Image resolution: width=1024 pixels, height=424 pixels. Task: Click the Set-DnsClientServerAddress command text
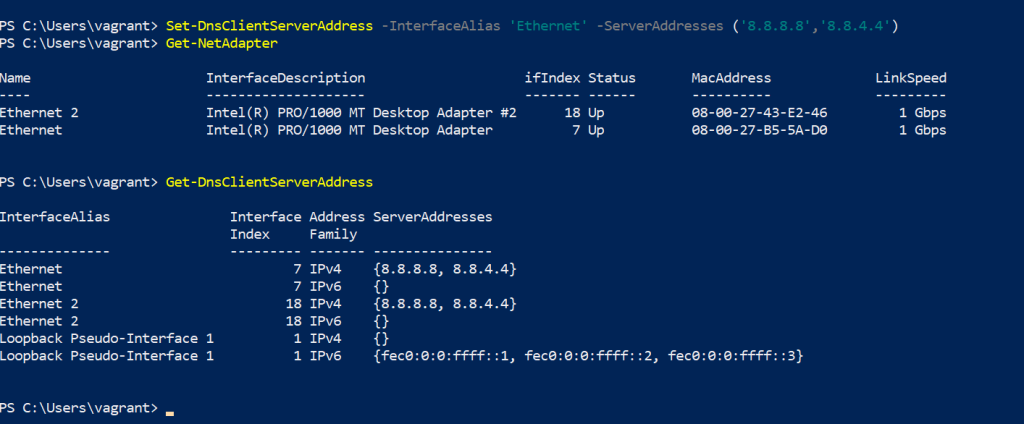(269, 26)
